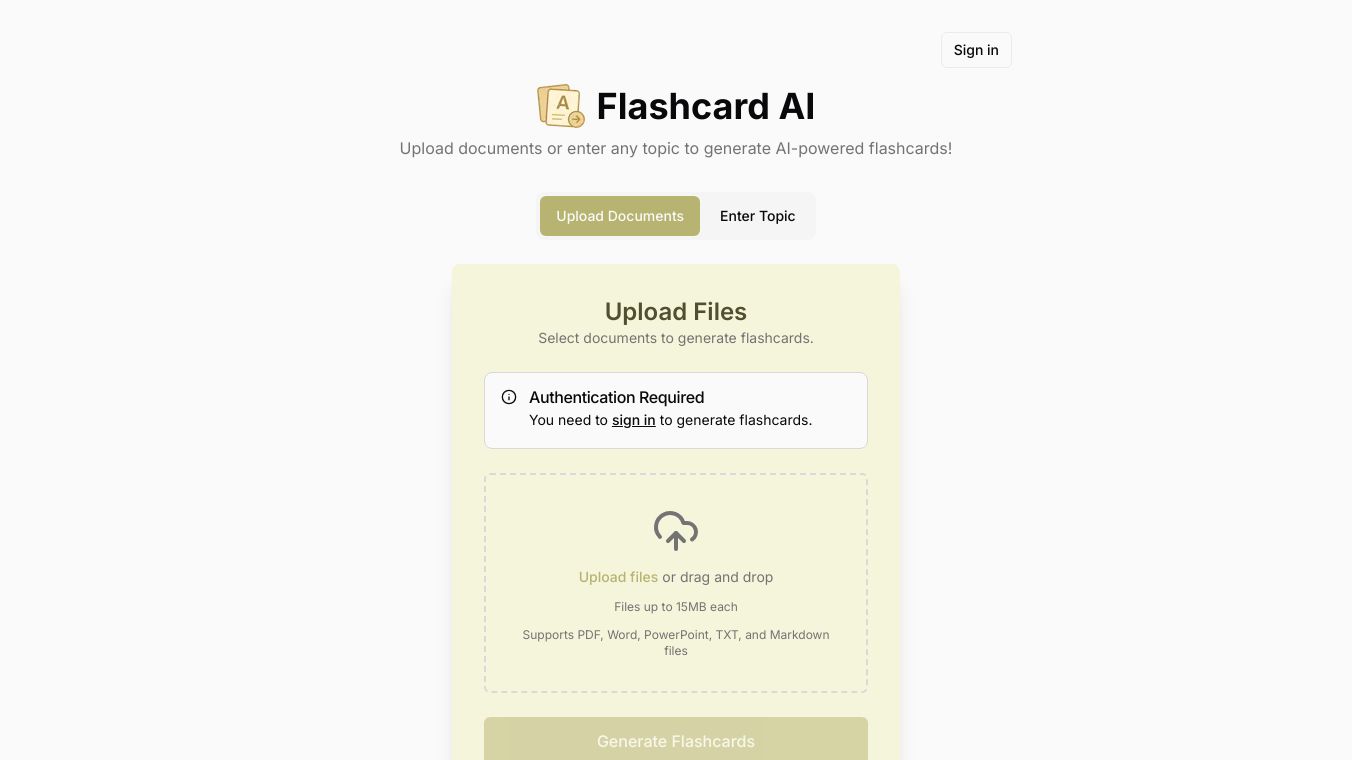The width and height of the screenshot is (1352, 760).
Task: Click the tagline about AI-powered flashcards
Action: pos(676,148)
